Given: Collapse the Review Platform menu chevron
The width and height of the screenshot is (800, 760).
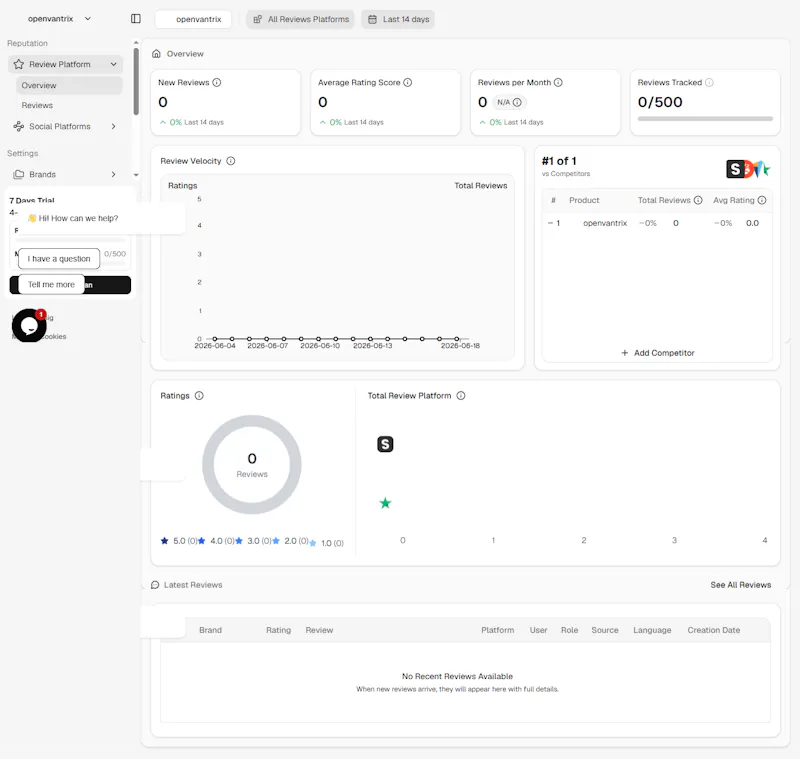Looking at the screenshot, I should pyautogui.click(x=113, y=64).
